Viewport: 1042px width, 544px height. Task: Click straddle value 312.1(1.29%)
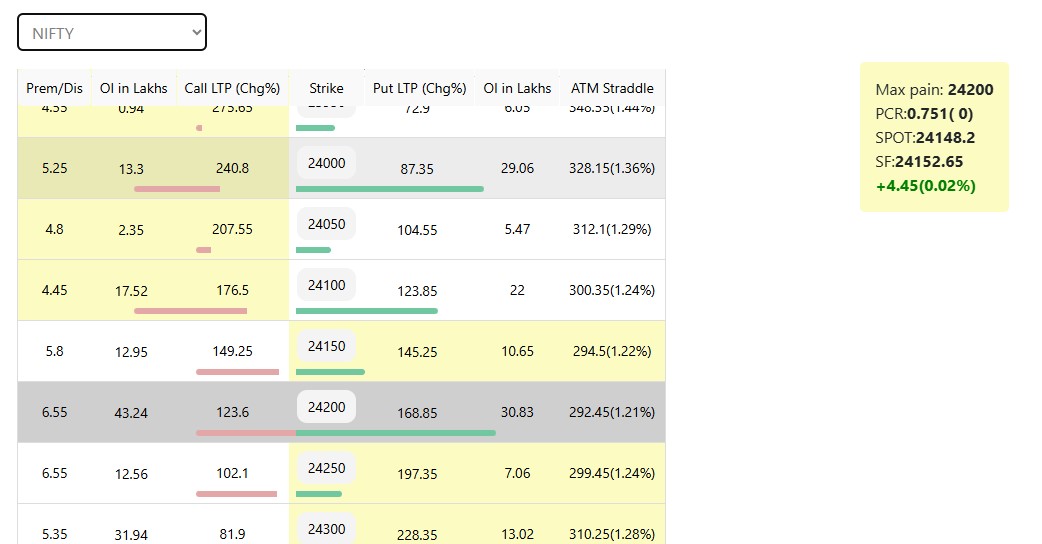tap(612, 229)
